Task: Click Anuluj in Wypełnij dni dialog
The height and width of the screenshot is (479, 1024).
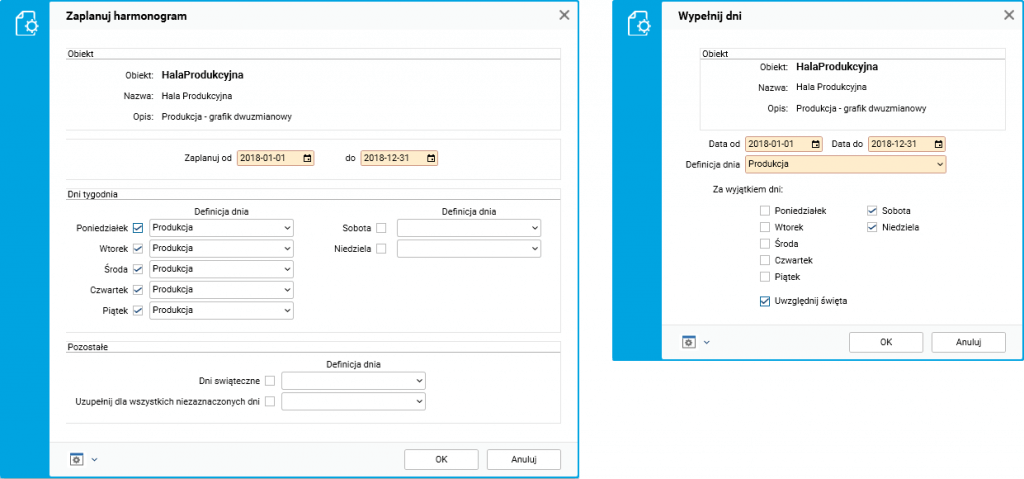Action: tap(968, 342)
